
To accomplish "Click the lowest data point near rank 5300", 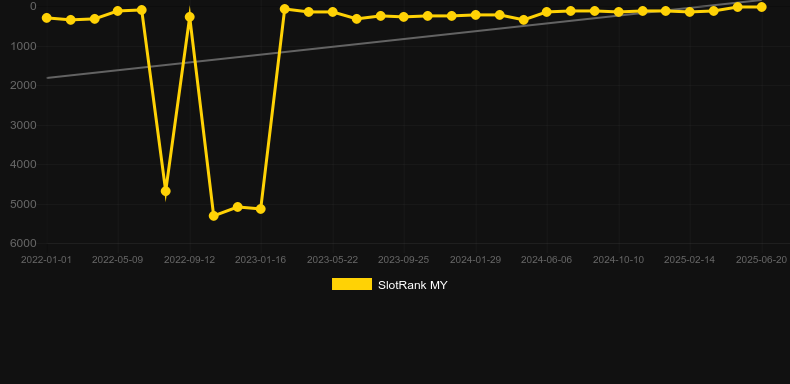I will pyautogui.click(x=214, y=216).
